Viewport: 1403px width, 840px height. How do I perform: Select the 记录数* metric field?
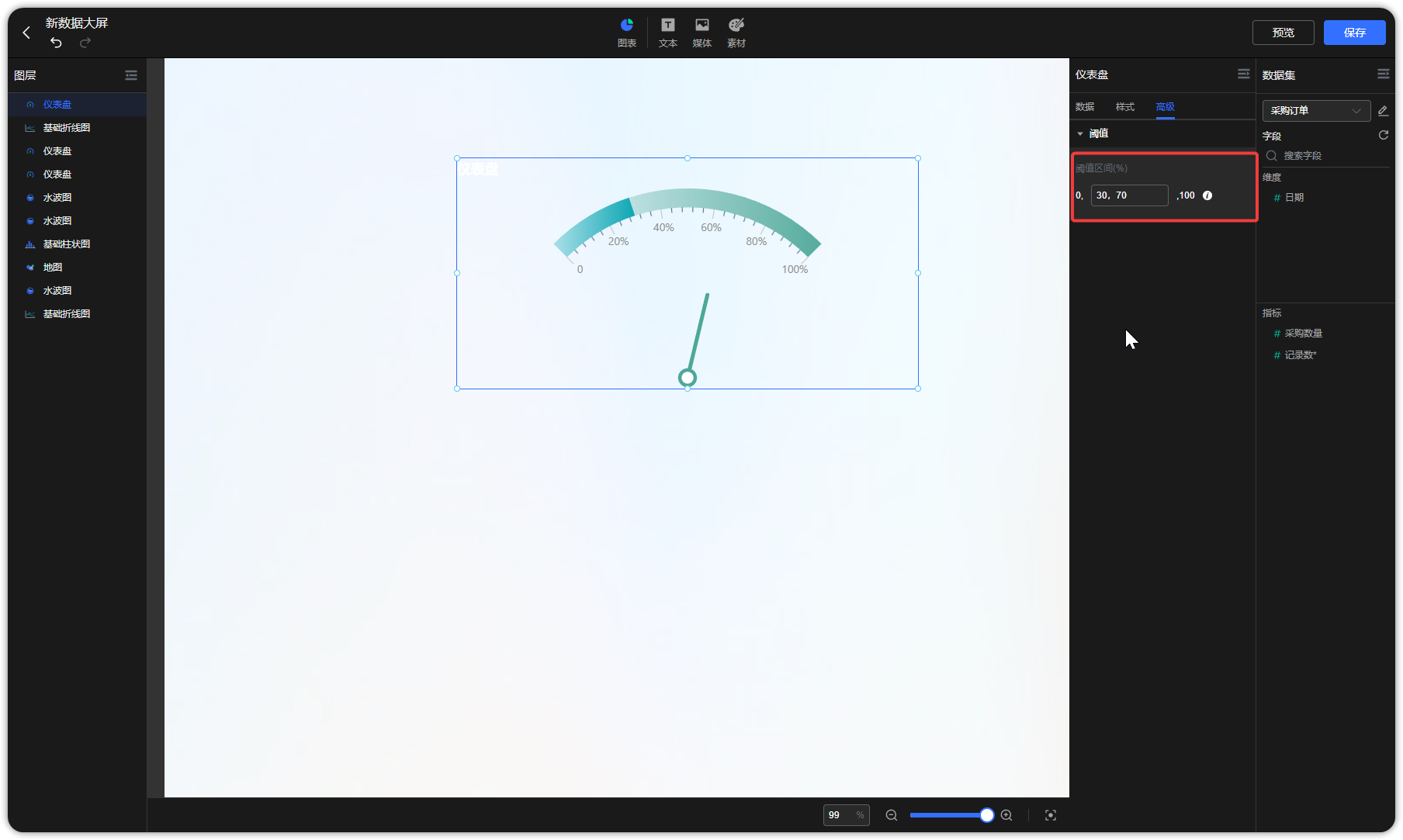(1300, 355)
